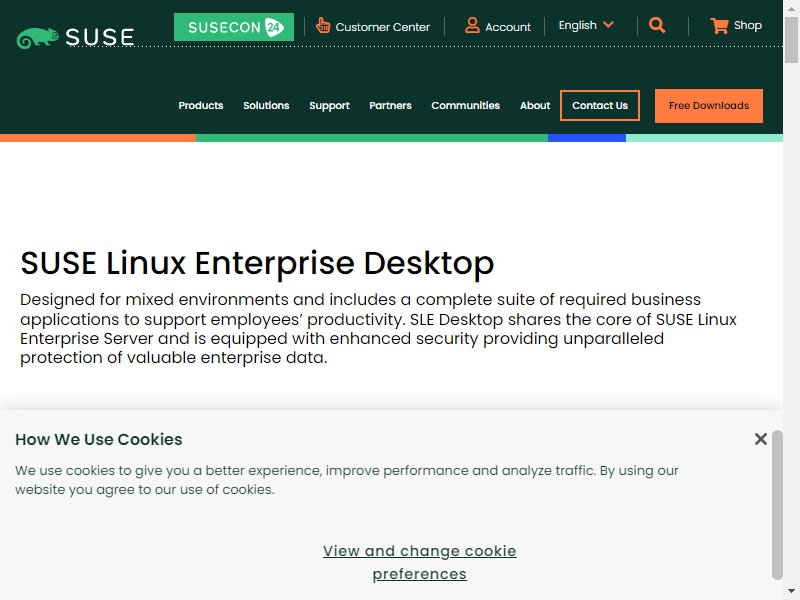Screen dimensions: 800x600
Task: Click the orange search magnifier icon
Action: click(x=657, y=25)
